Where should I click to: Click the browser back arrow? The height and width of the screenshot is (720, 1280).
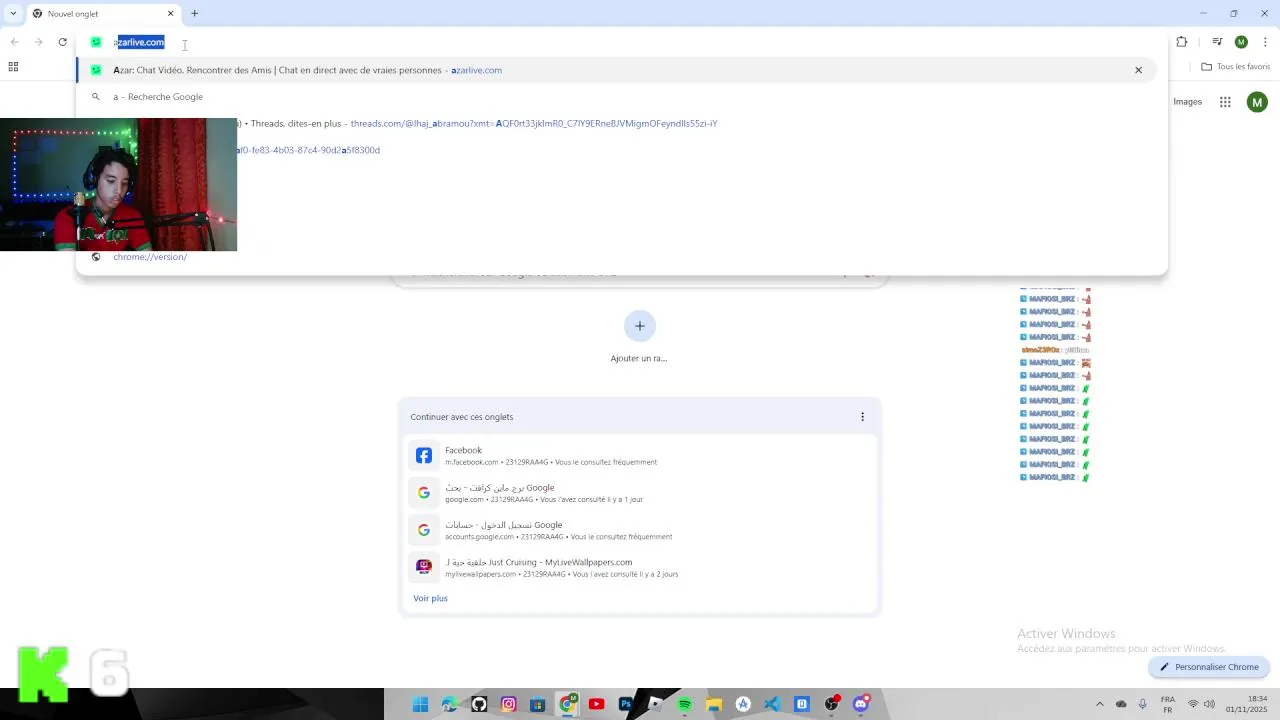[x=15, y=42]
